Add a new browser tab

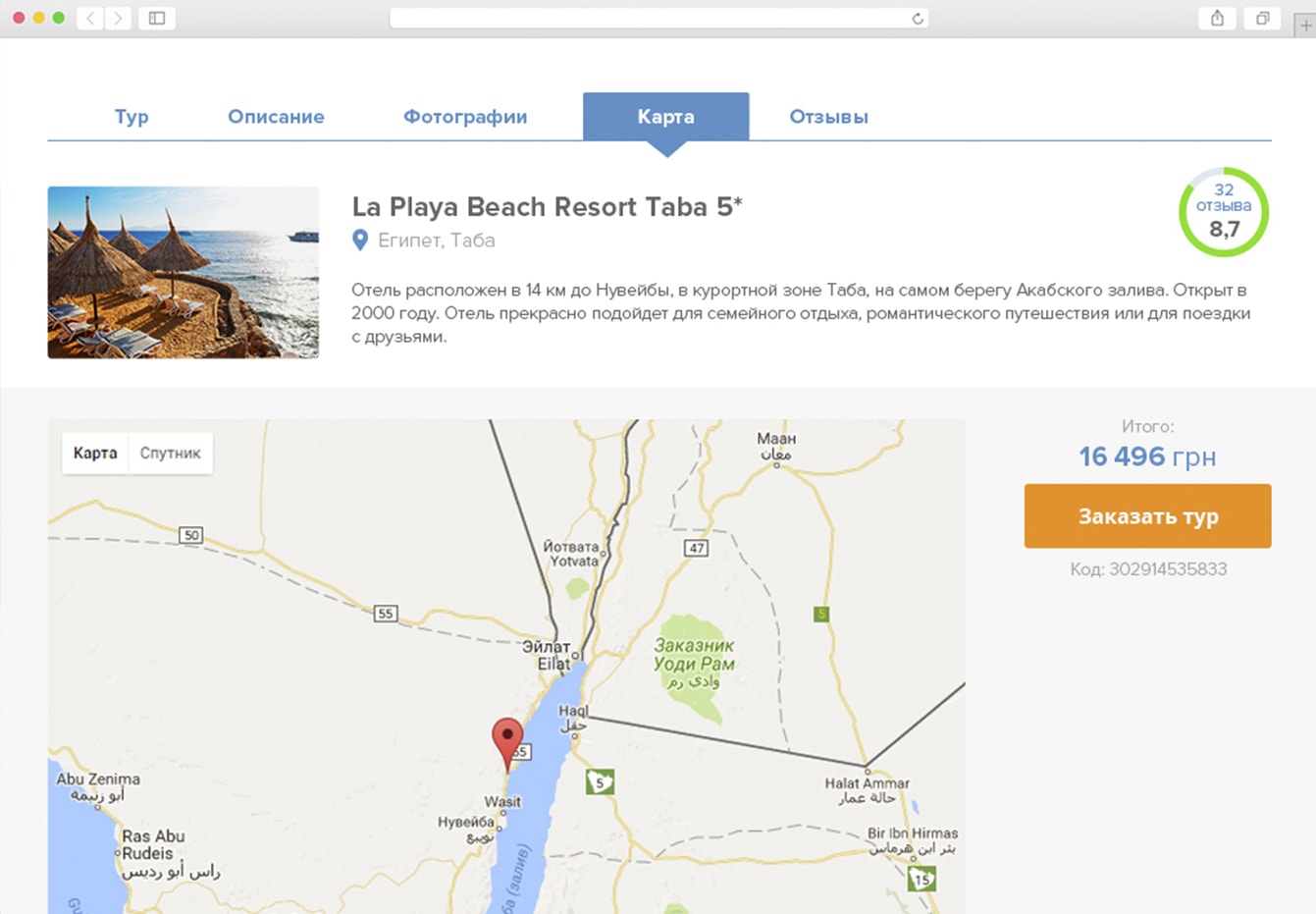coord(1305,26)
